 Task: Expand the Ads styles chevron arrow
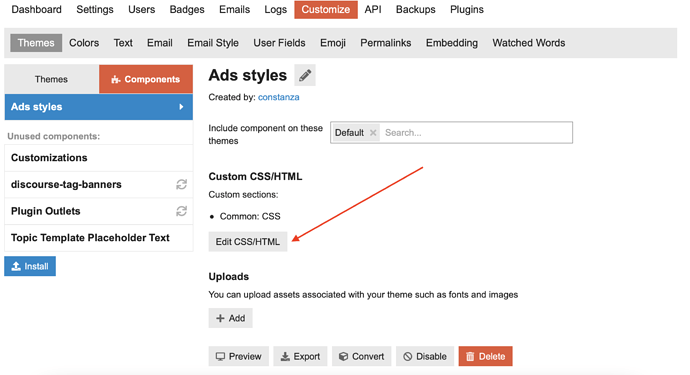pos(181,107)
